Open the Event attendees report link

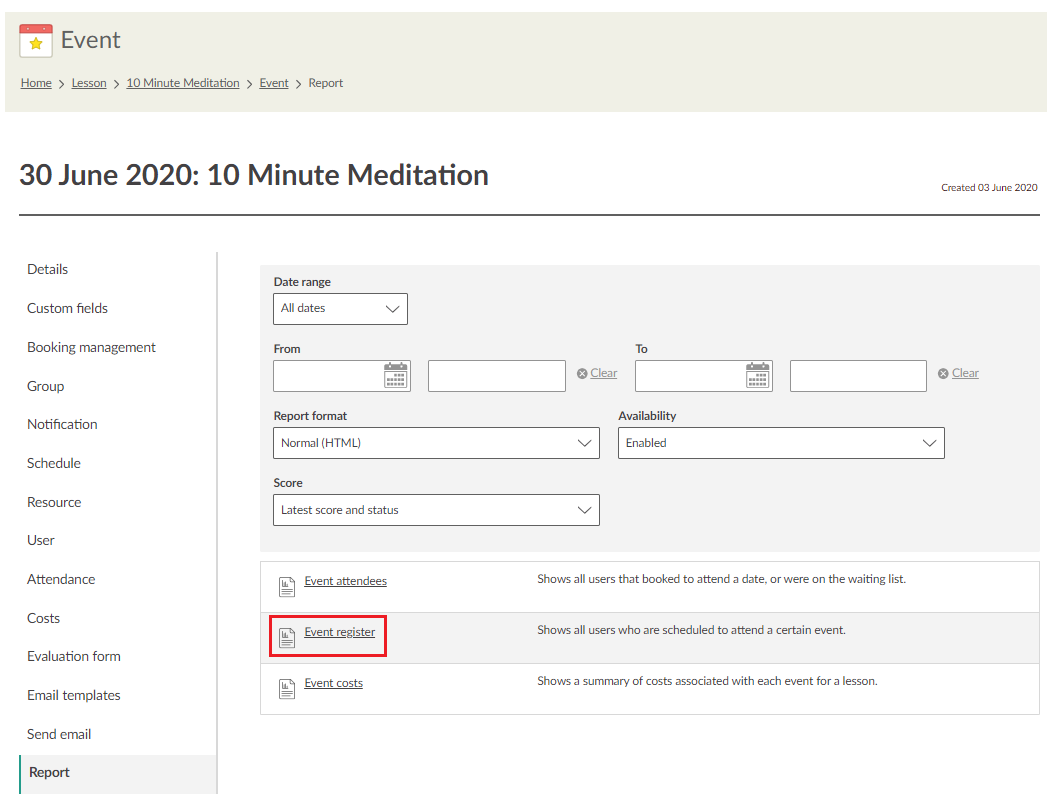point(345,581)
